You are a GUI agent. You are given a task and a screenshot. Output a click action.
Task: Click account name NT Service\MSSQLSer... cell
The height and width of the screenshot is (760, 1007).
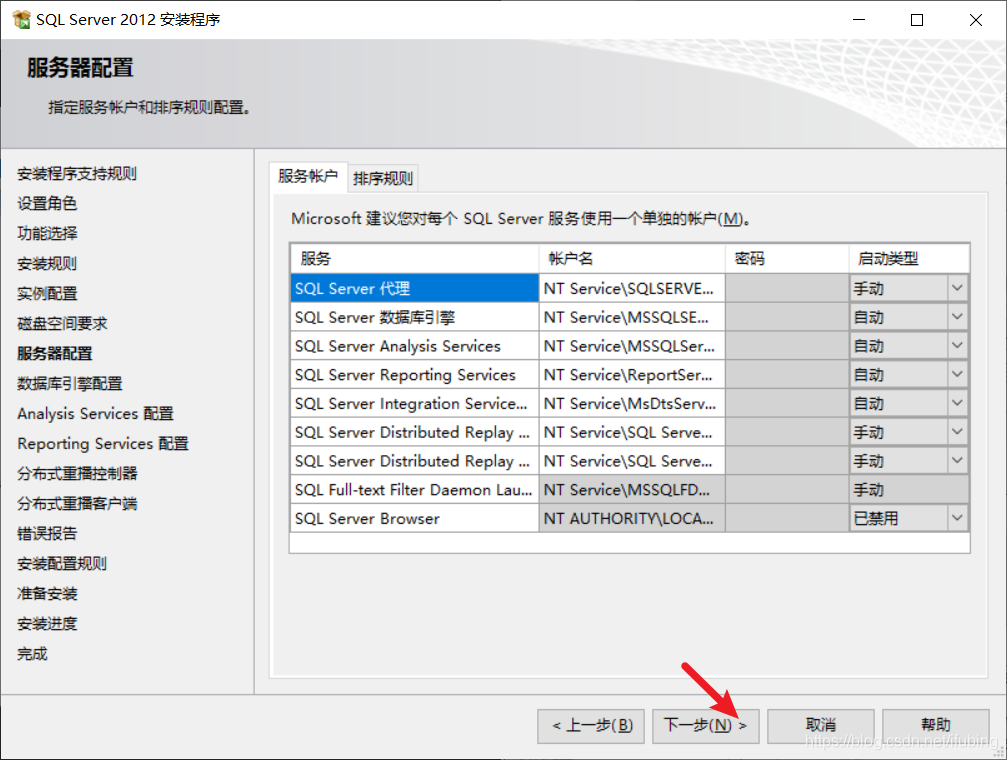(632, 346)
